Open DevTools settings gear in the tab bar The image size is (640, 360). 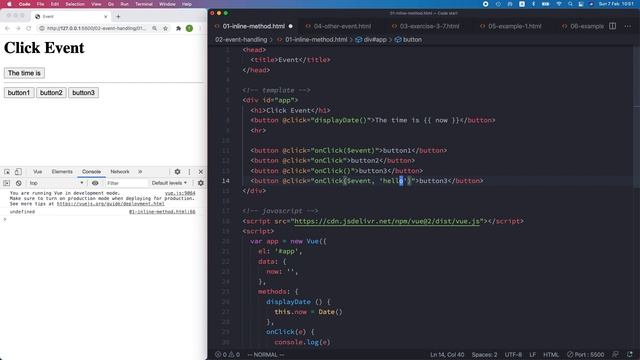click(x=177, y=172)
